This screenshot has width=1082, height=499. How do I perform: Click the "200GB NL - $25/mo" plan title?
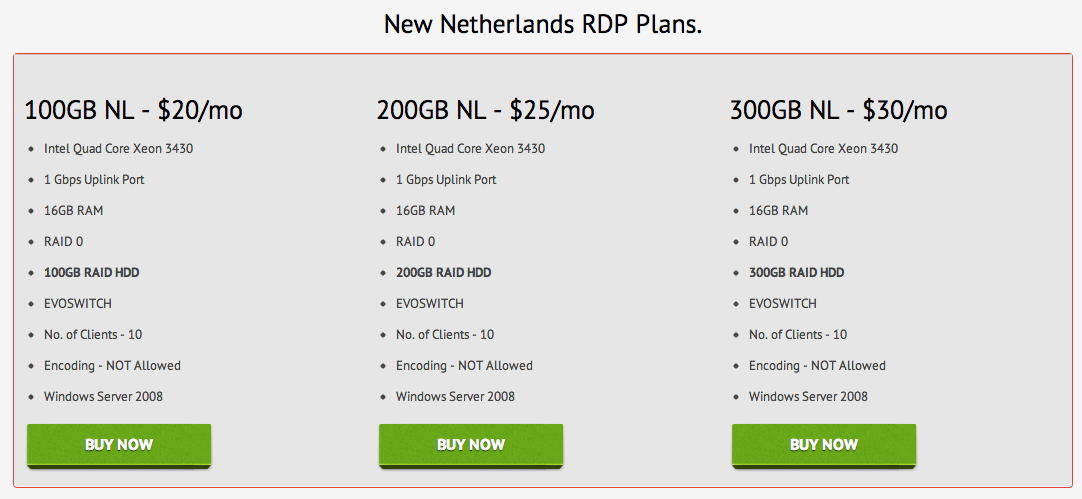coord(485,110)
